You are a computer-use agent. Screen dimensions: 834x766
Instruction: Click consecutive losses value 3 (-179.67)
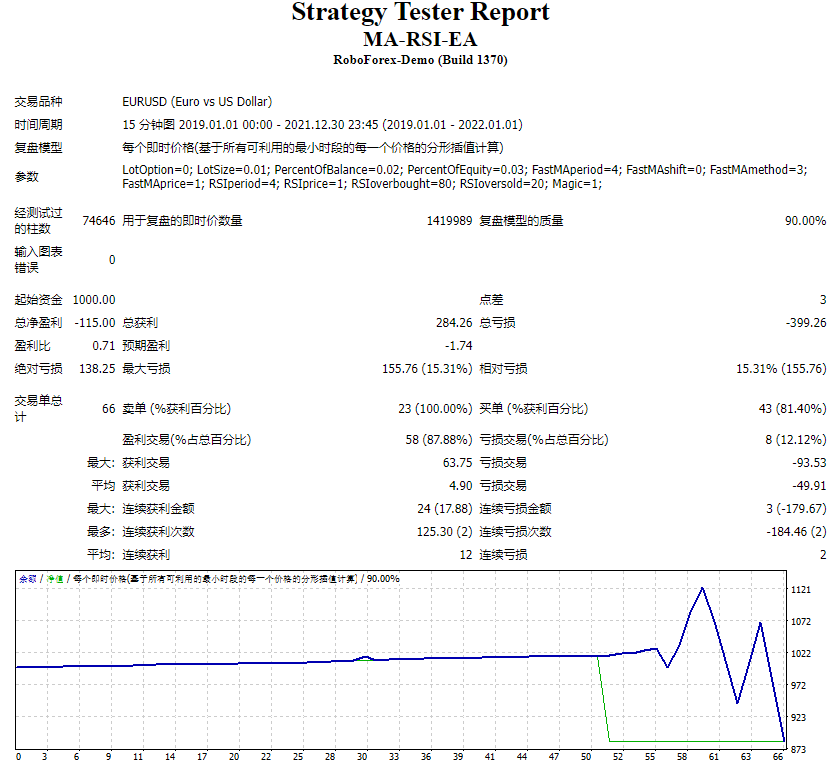796,509
